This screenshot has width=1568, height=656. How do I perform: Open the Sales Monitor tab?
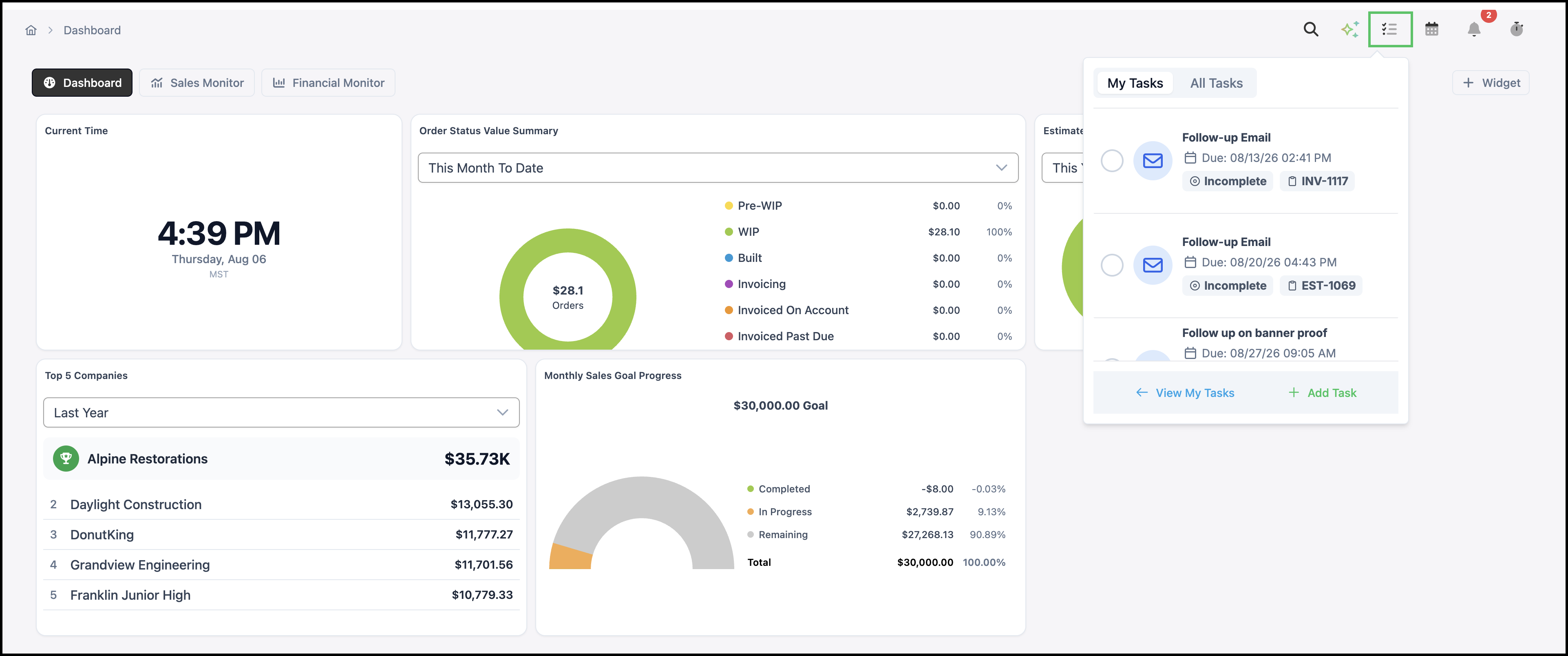coord(197,83)
